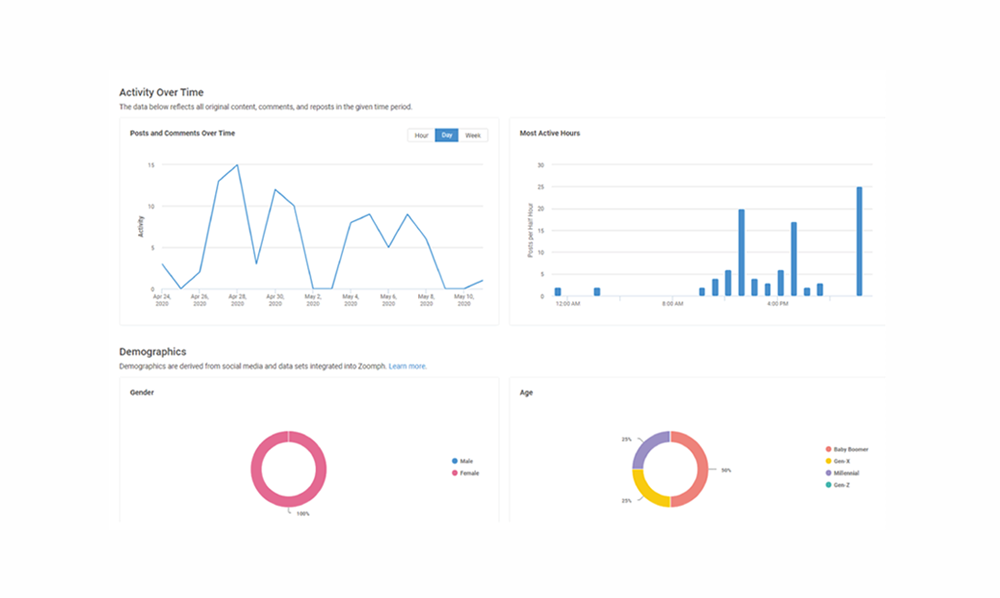1000x598 pixels.
Task: Toggle the Female legend entry
Action: [x=467, y=473]
